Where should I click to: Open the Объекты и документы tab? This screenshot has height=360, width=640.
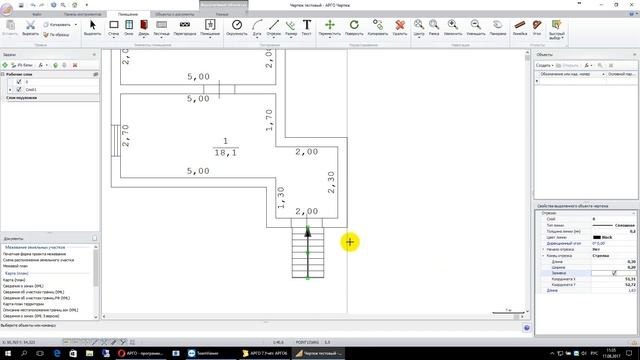174,14
